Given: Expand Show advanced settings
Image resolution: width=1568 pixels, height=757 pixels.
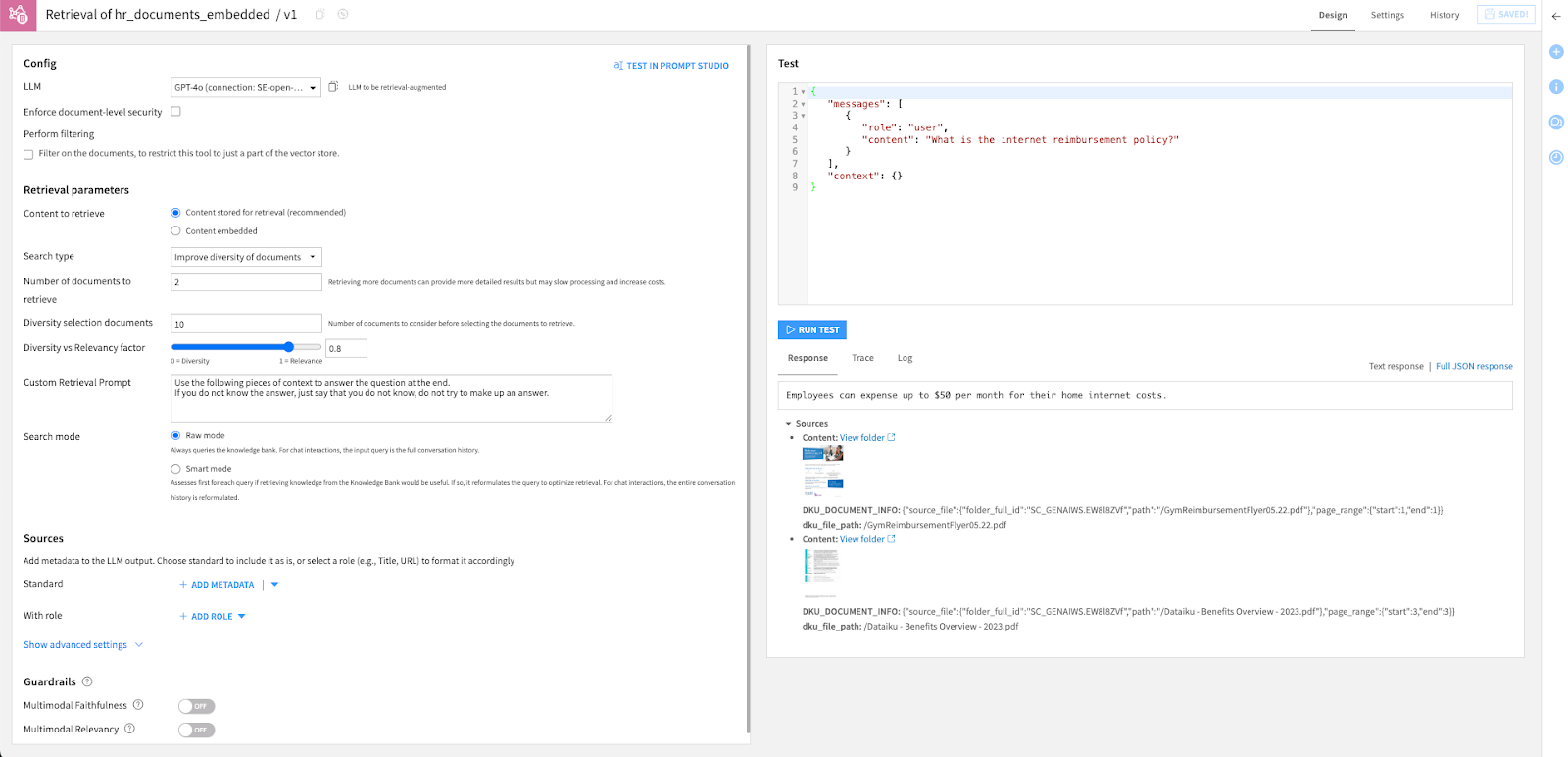Looking at the screenshot, I should [83, 645].
